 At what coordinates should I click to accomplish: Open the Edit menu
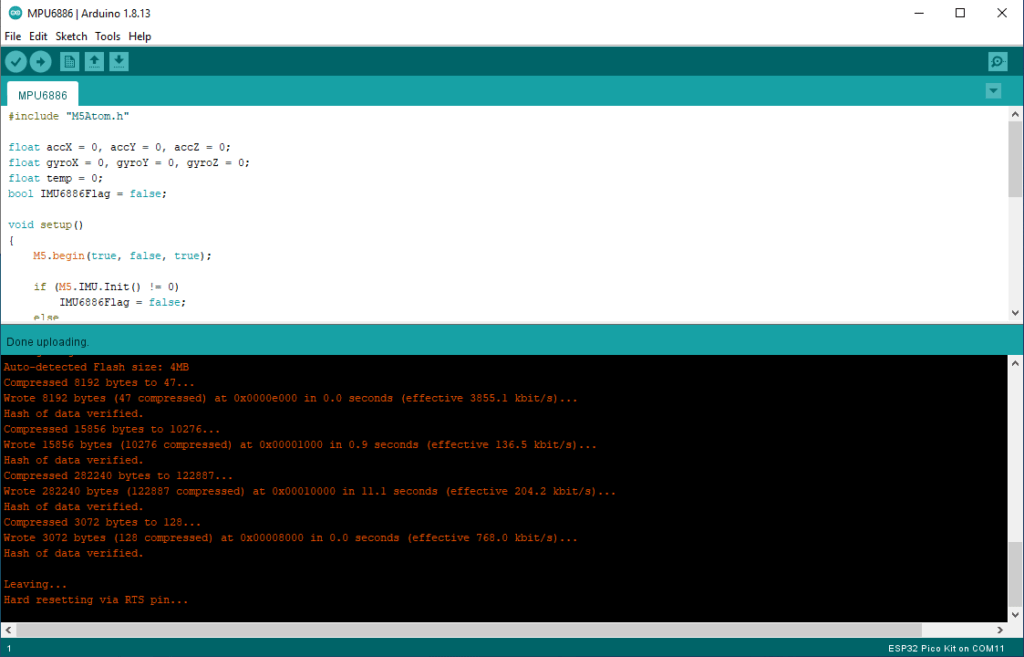(x=38, y=36)
